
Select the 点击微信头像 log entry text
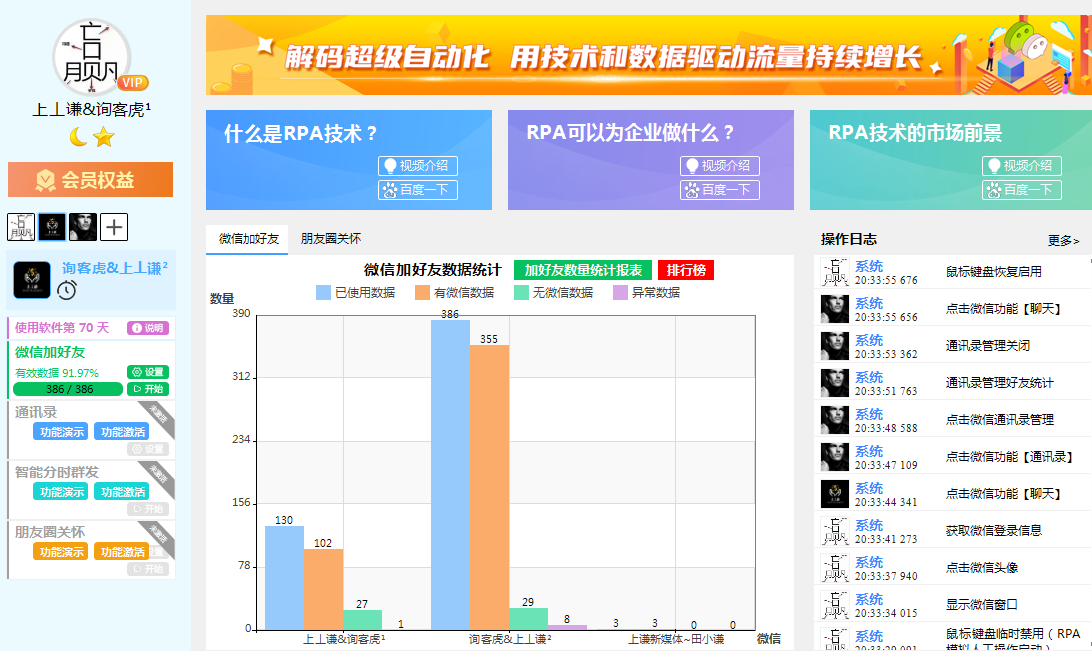(x=981, y=567)
